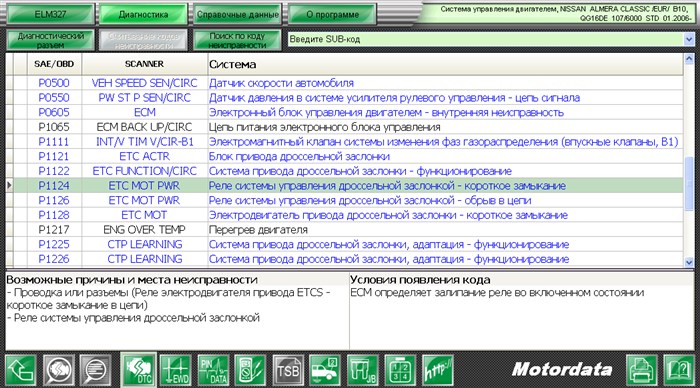The height and width of the screenshot is (388, 700).
Task: Select the P0500 code row
Action: (344, 83)
